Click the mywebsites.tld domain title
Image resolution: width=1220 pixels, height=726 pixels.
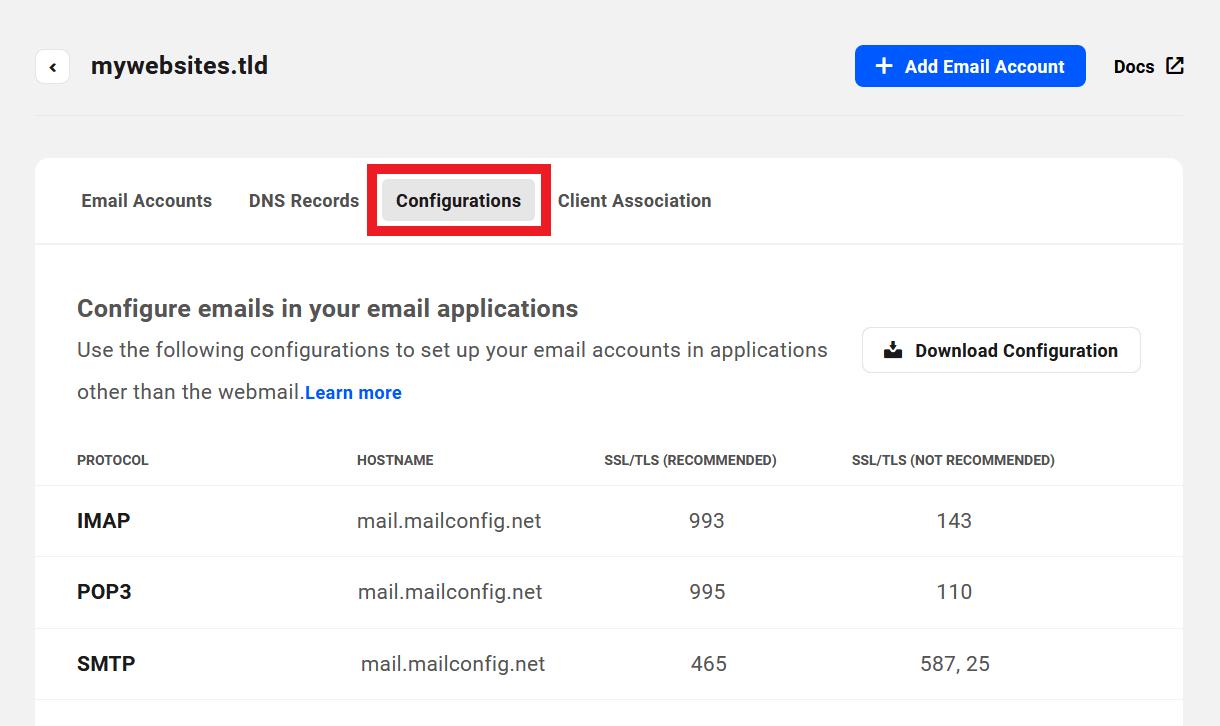(179, 65)
